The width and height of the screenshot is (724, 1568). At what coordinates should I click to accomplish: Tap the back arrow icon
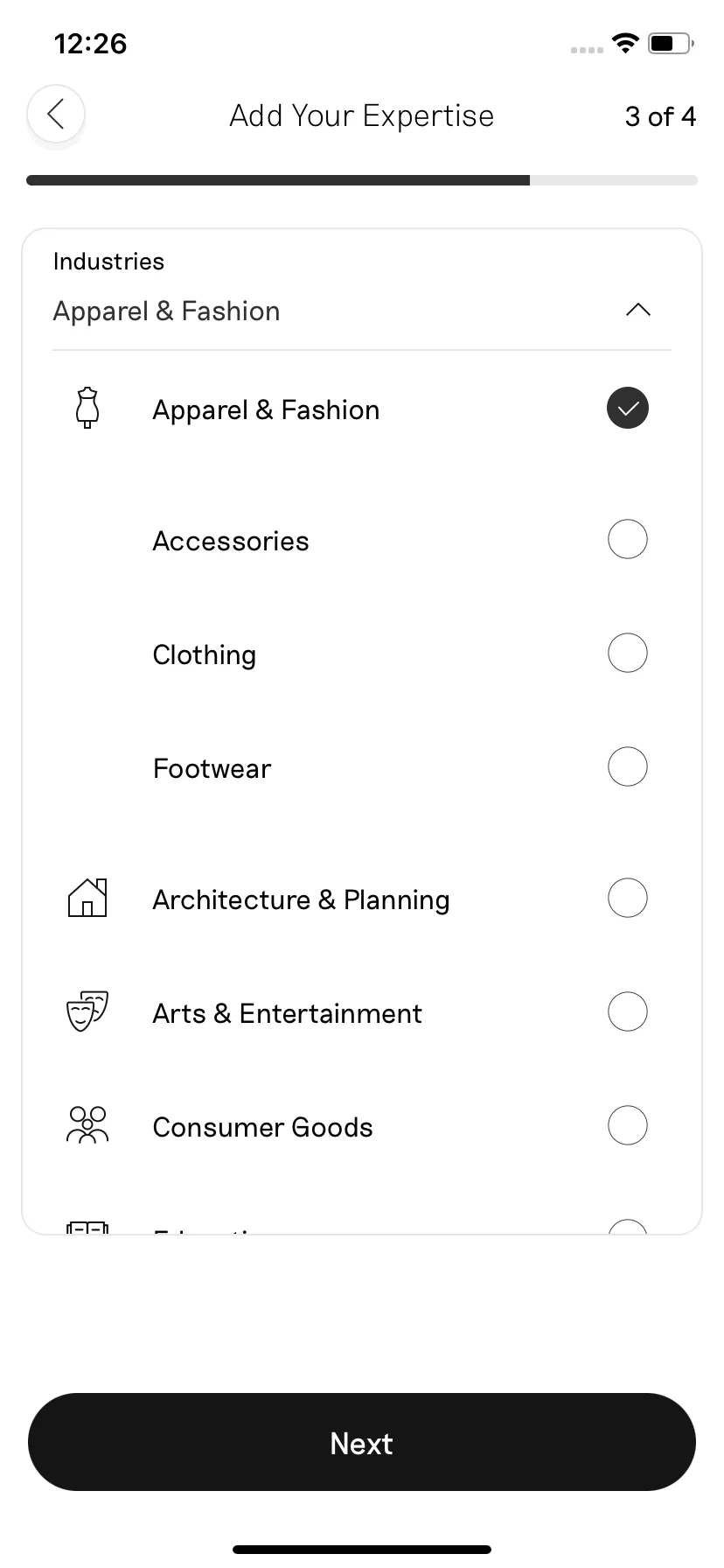point(56,114)
